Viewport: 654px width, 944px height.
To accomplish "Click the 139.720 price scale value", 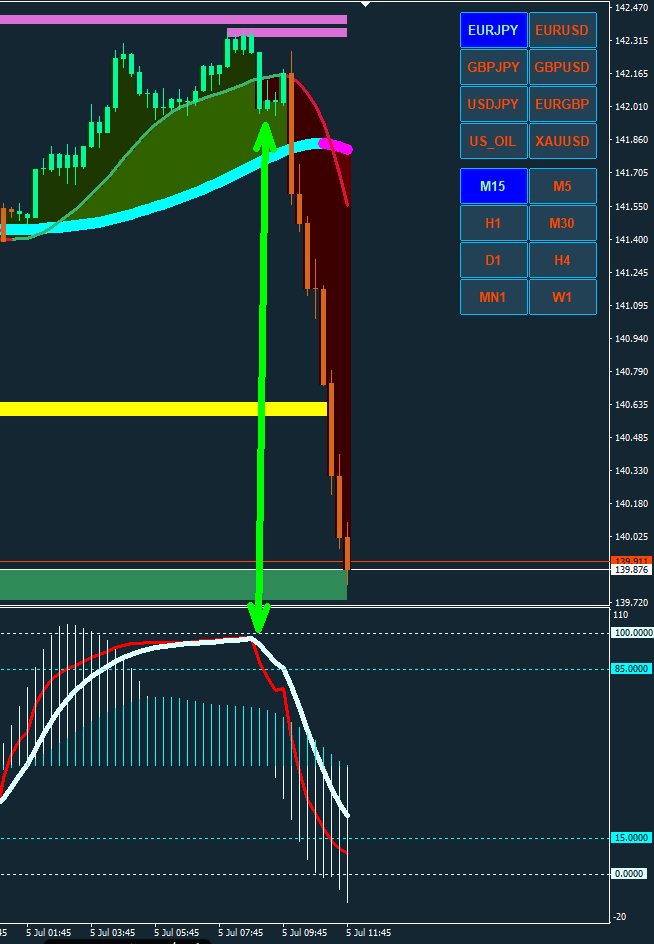I will click(632, 603).
